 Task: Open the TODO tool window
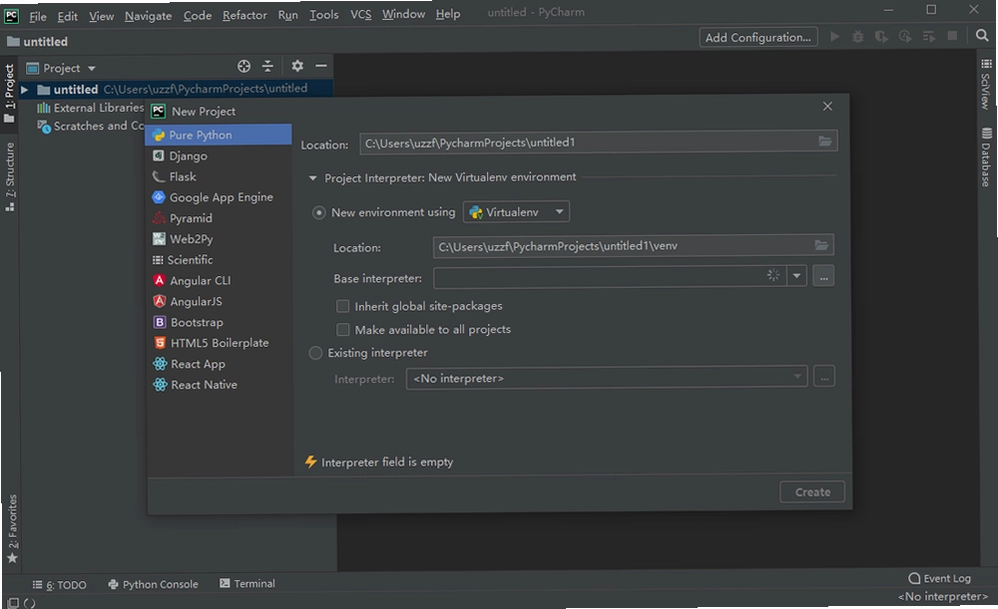(59, 584)
